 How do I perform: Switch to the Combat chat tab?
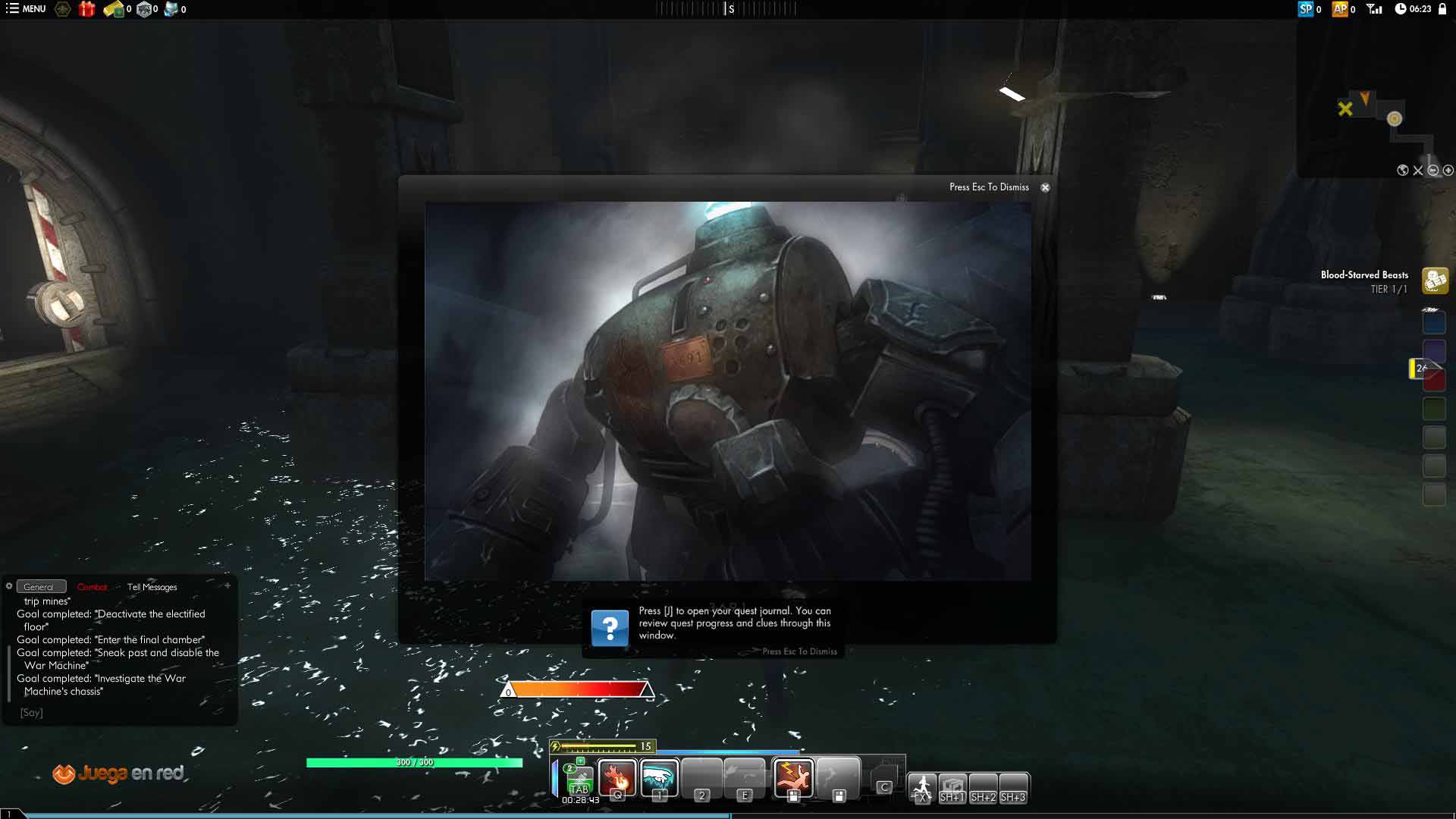click(93, 587)
